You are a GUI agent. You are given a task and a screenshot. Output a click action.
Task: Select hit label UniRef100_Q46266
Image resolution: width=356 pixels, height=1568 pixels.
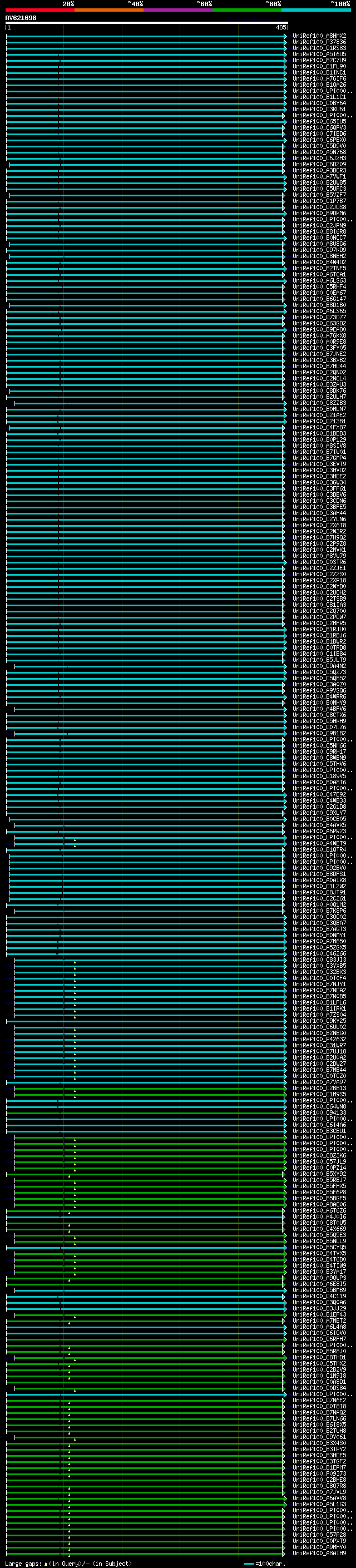[319, 953]
